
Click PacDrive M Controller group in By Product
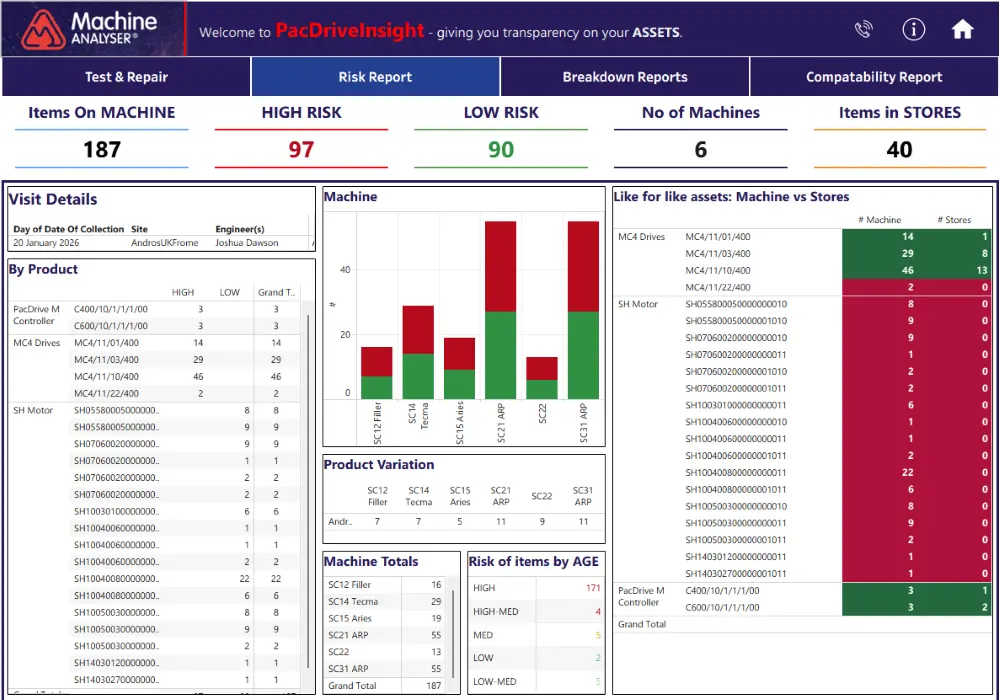[36, 315]
